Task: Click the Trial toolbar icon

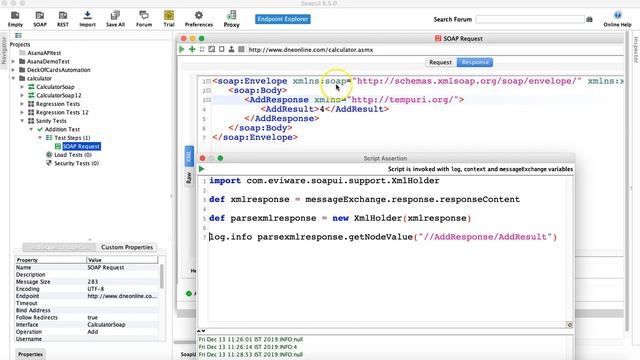Action: coord(169,19)
